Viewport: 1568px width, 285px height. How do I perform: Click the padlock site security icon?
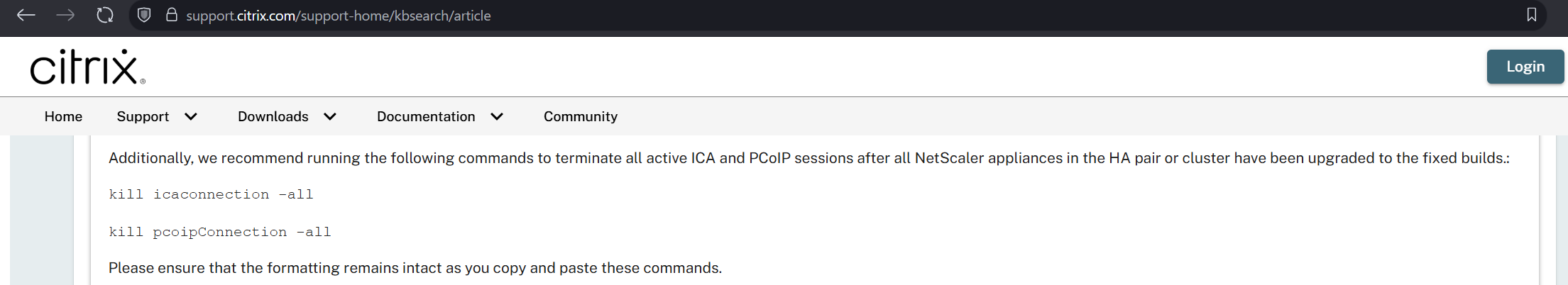pyautogui.click(x=171, y=15)
